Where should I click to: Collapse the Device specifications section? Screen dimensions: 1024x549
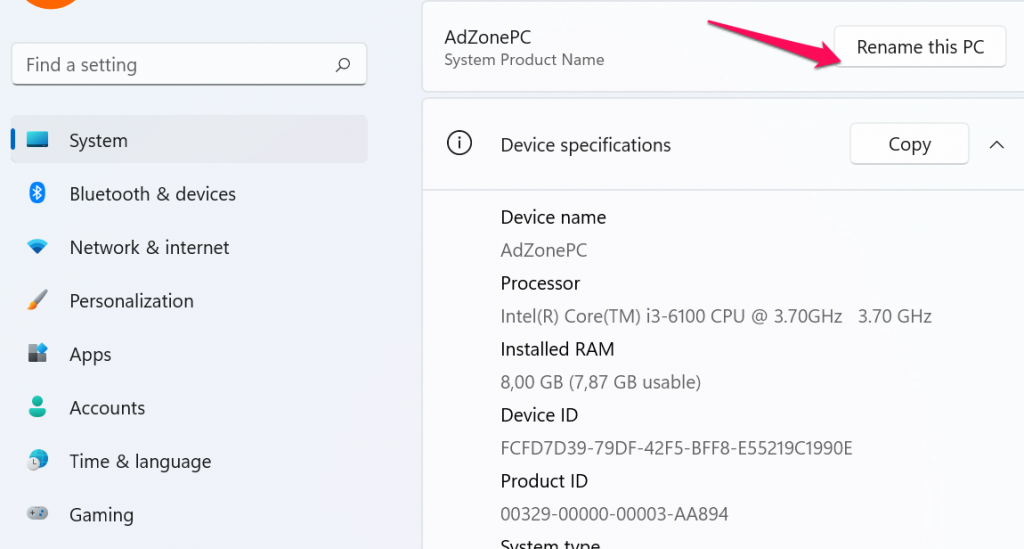click(x=997, y=144)
